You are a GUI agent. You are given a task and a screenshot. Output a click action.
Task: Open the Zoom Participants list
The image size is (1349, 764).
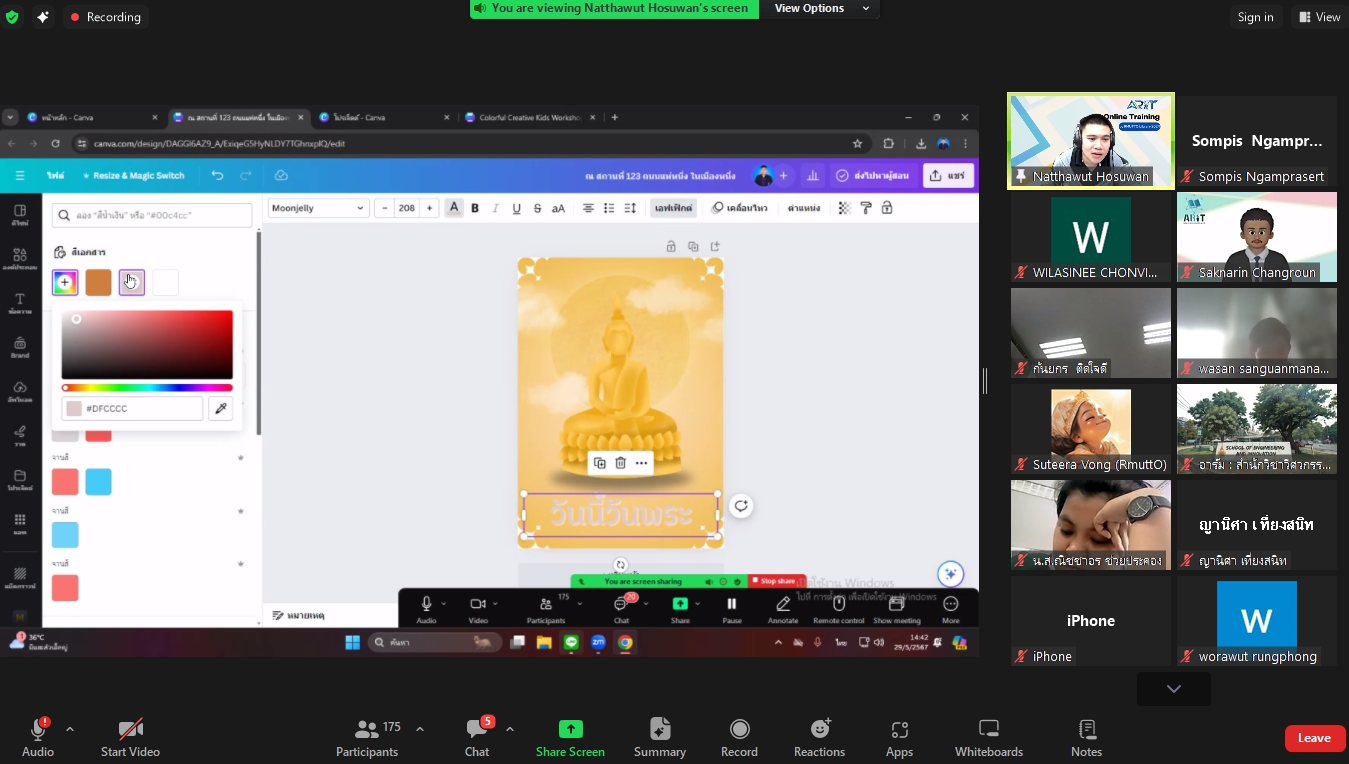367,738
